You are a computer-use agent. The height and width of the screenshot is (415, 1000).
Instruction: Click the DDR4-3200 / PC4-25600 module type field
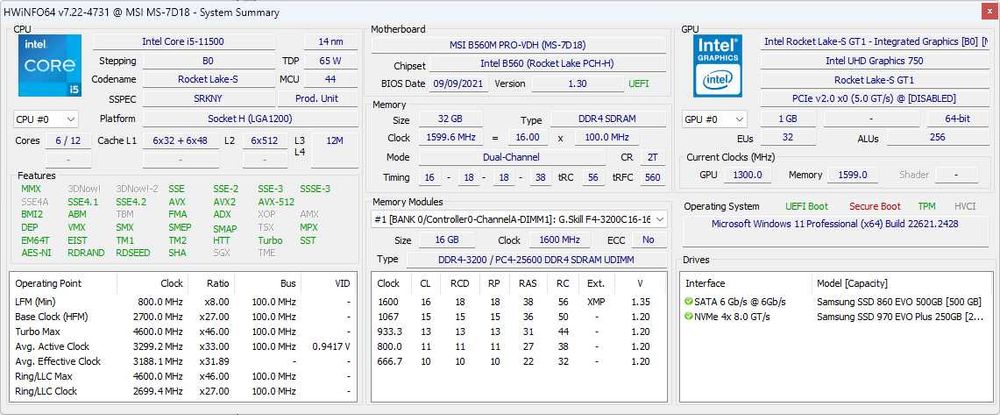pos(536,259)
